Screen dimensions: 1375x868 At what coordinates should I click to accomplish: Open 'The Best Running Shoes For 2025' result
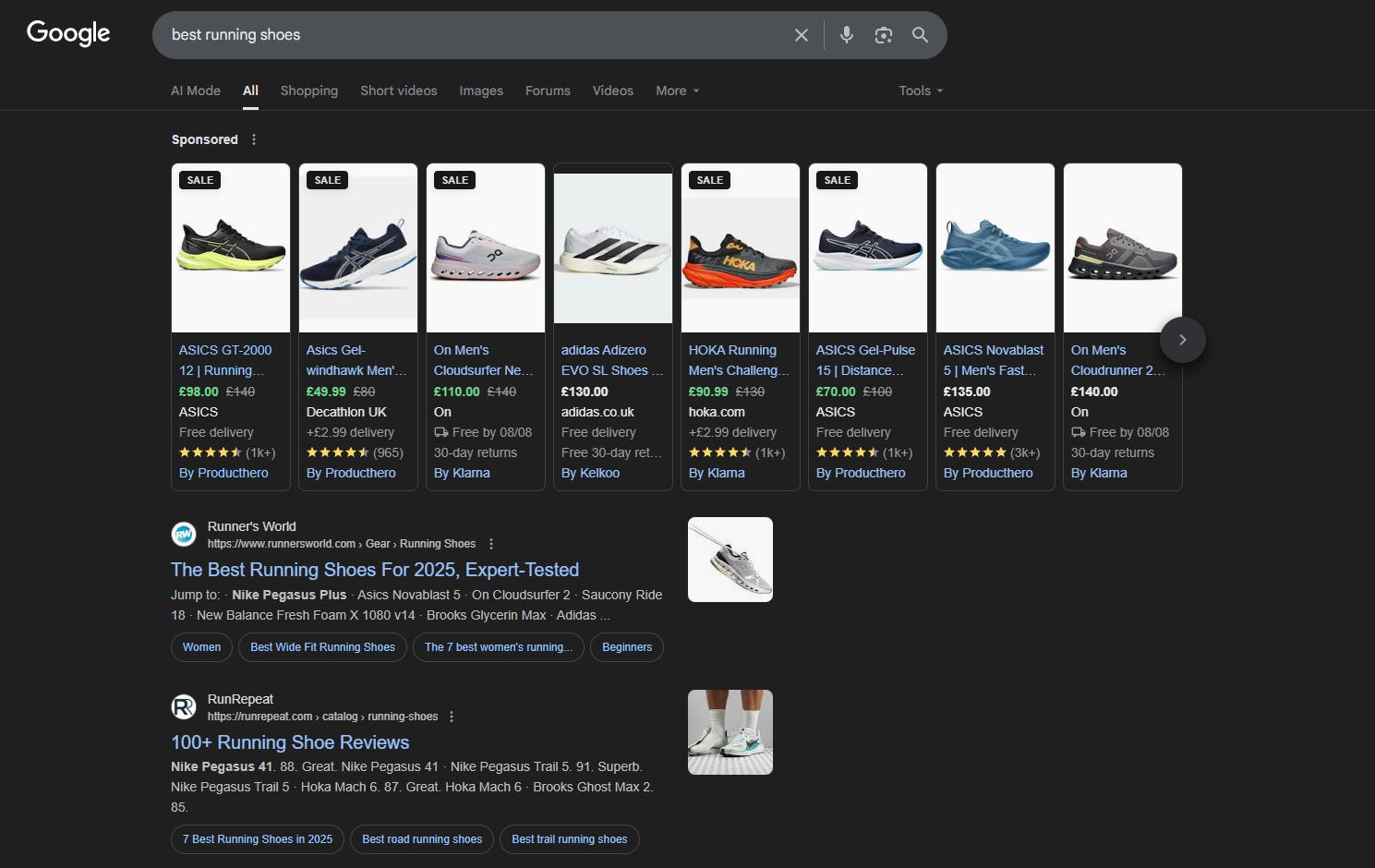point(375,570)
